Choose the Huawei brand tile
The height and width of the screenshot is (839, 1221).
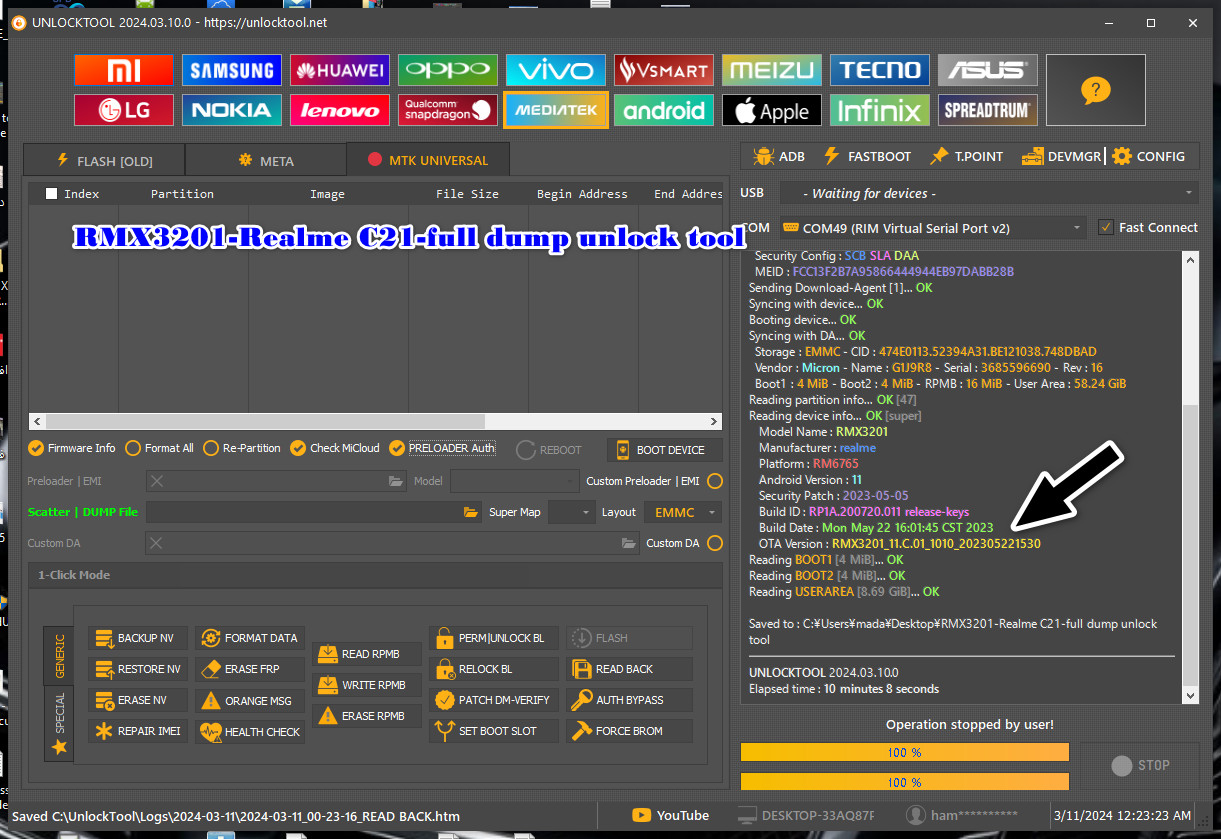point(340,70)
